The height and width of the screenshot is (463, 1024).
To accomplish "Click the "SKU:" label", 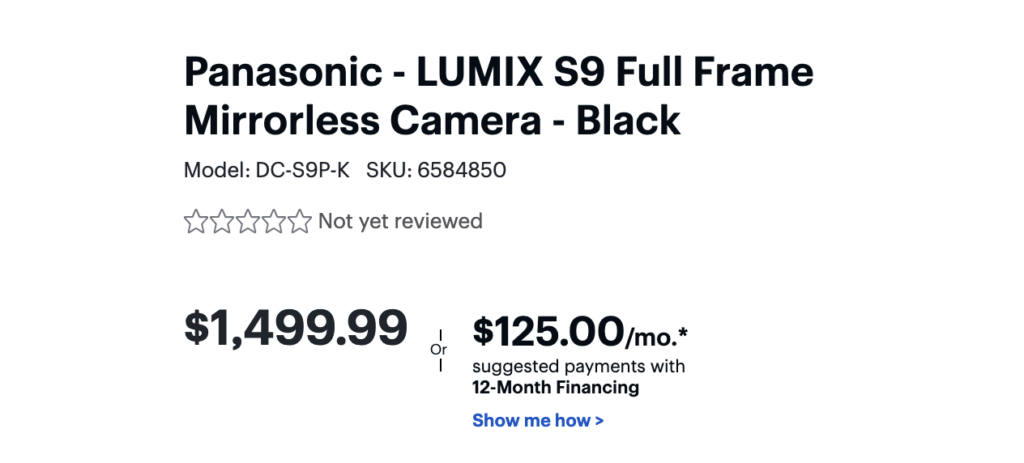I will coord(390,170).
